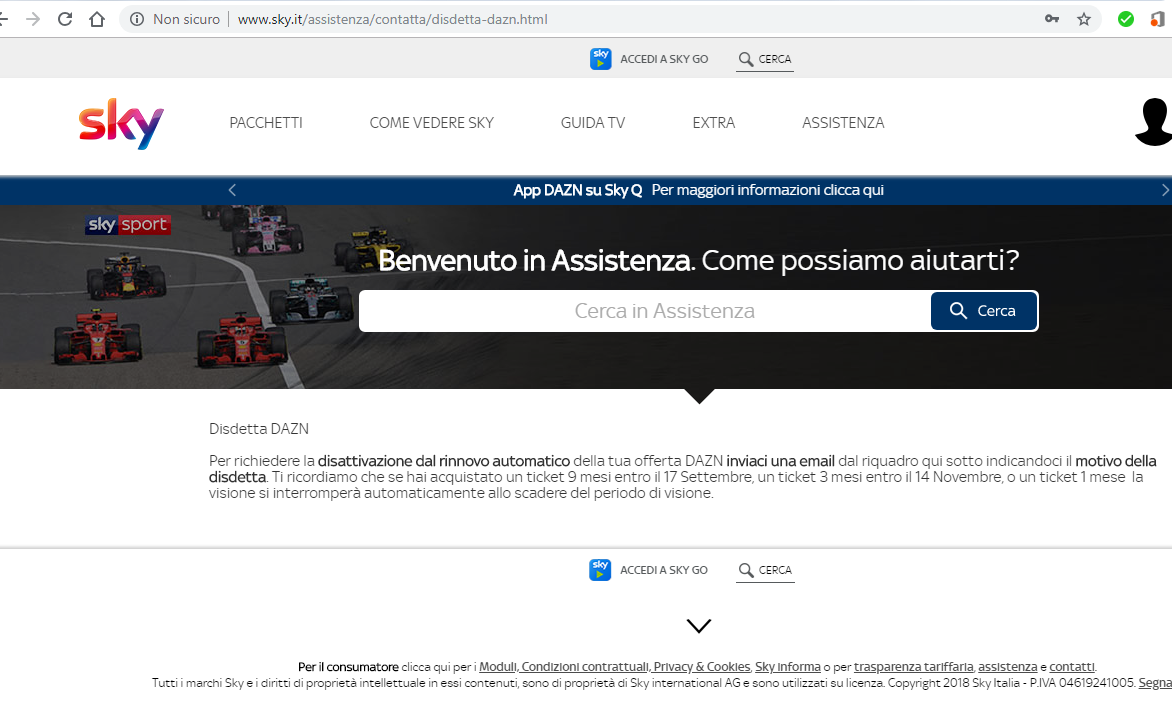Image resolution: width=1172 pixels, height=720 pixels.
Task: Open the COME VEDERE SKY menu
Action: click(x=431, y=123)
